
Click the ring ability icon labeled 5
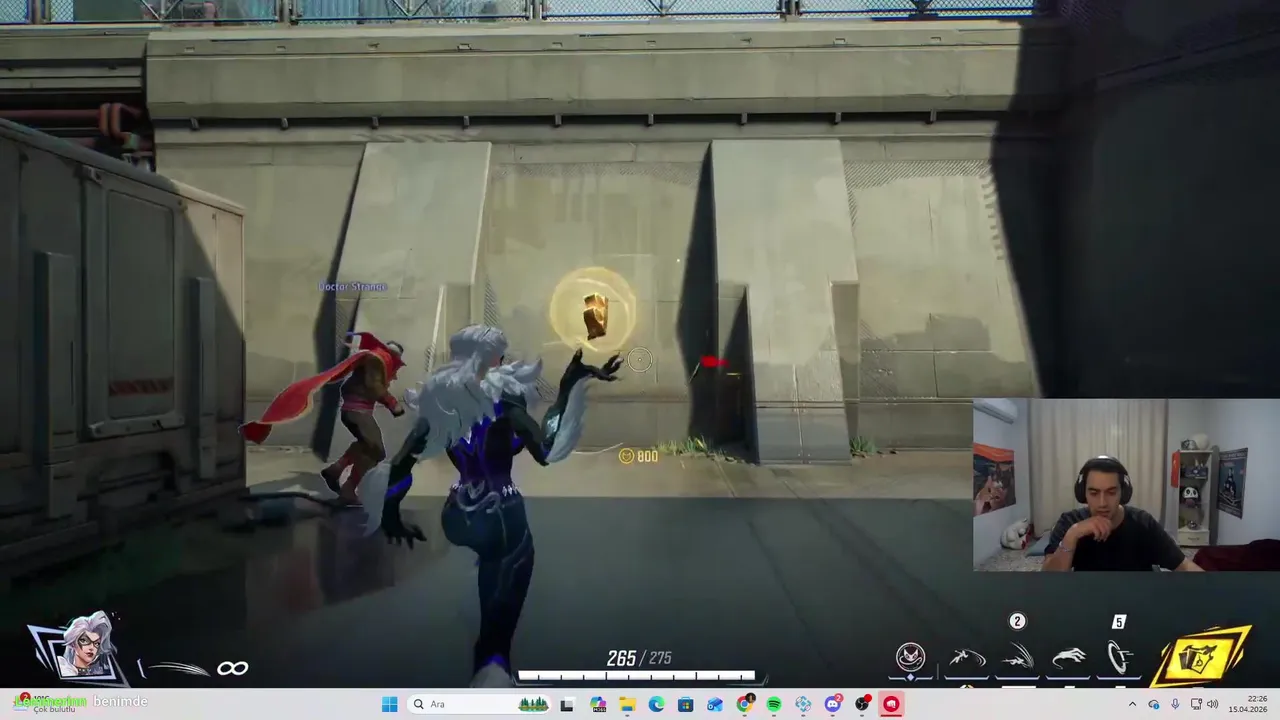tap(1119, 657)
